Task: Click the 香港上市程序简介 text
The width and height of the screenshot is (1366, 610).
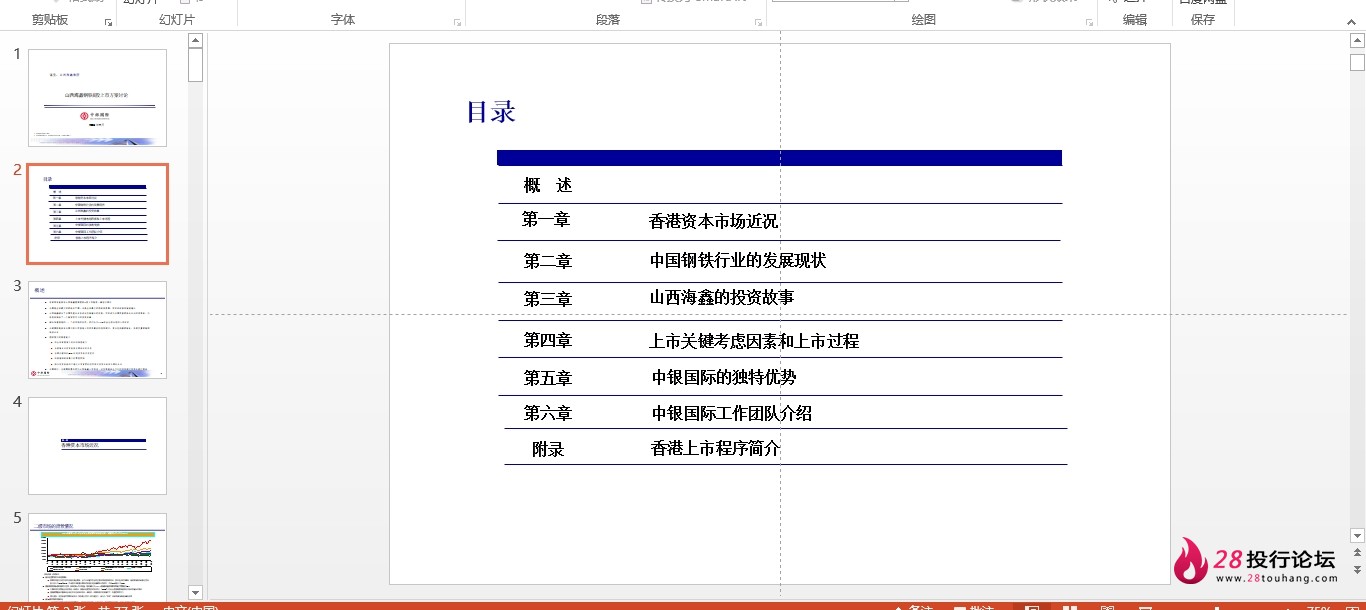Action: (715, 449)
